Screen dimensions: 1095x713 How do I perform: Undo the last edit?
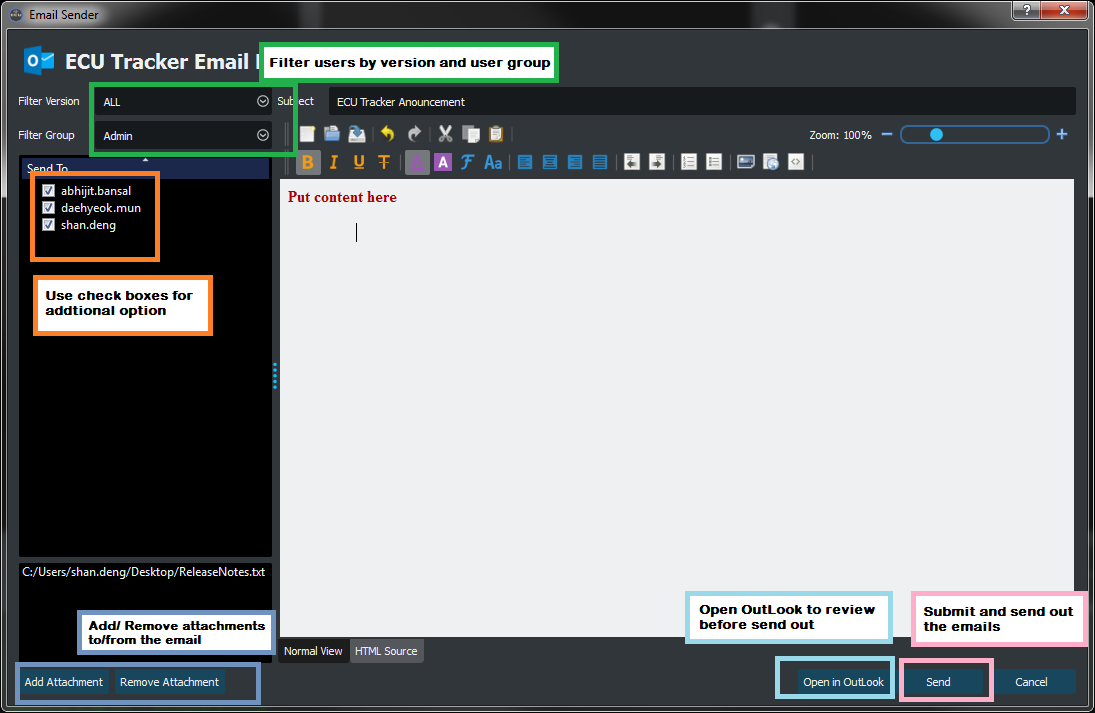click(x=388, y=134)
